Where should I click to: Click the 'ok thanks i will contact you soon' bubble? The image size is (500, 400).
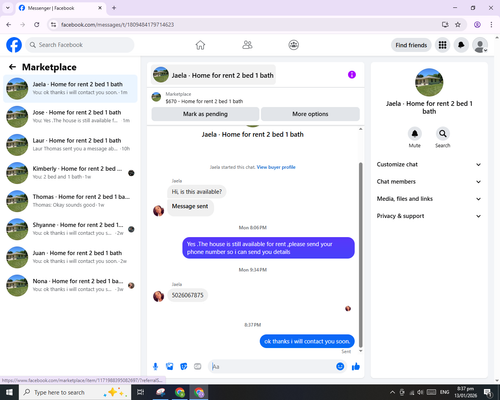click(307, 341)
